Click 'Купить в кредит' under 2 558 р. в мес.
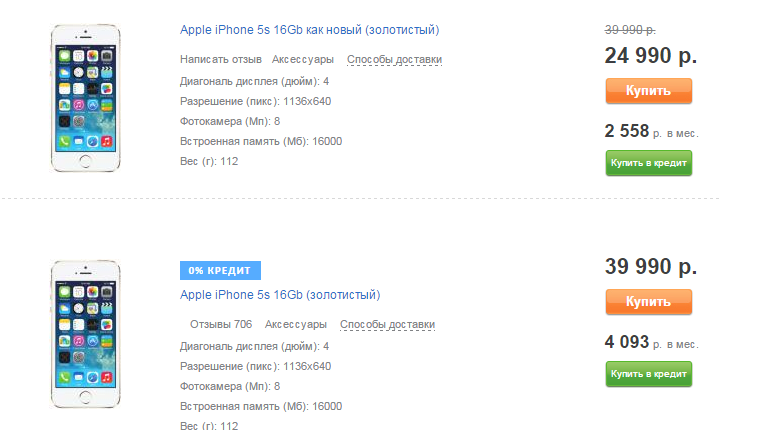 (649, 163)
